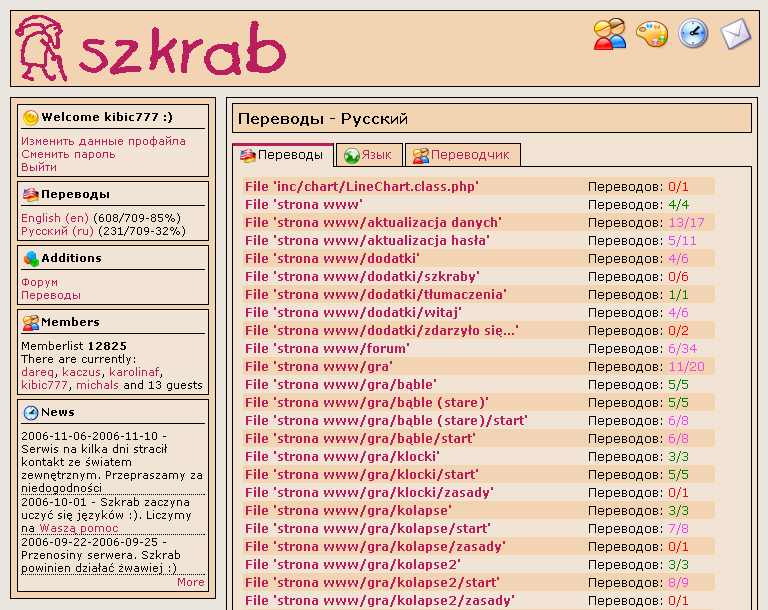Open File 'strona www/gra/kolapse2/start'
768x610 pixels.
pyautogui.click(x=372, y=583)
